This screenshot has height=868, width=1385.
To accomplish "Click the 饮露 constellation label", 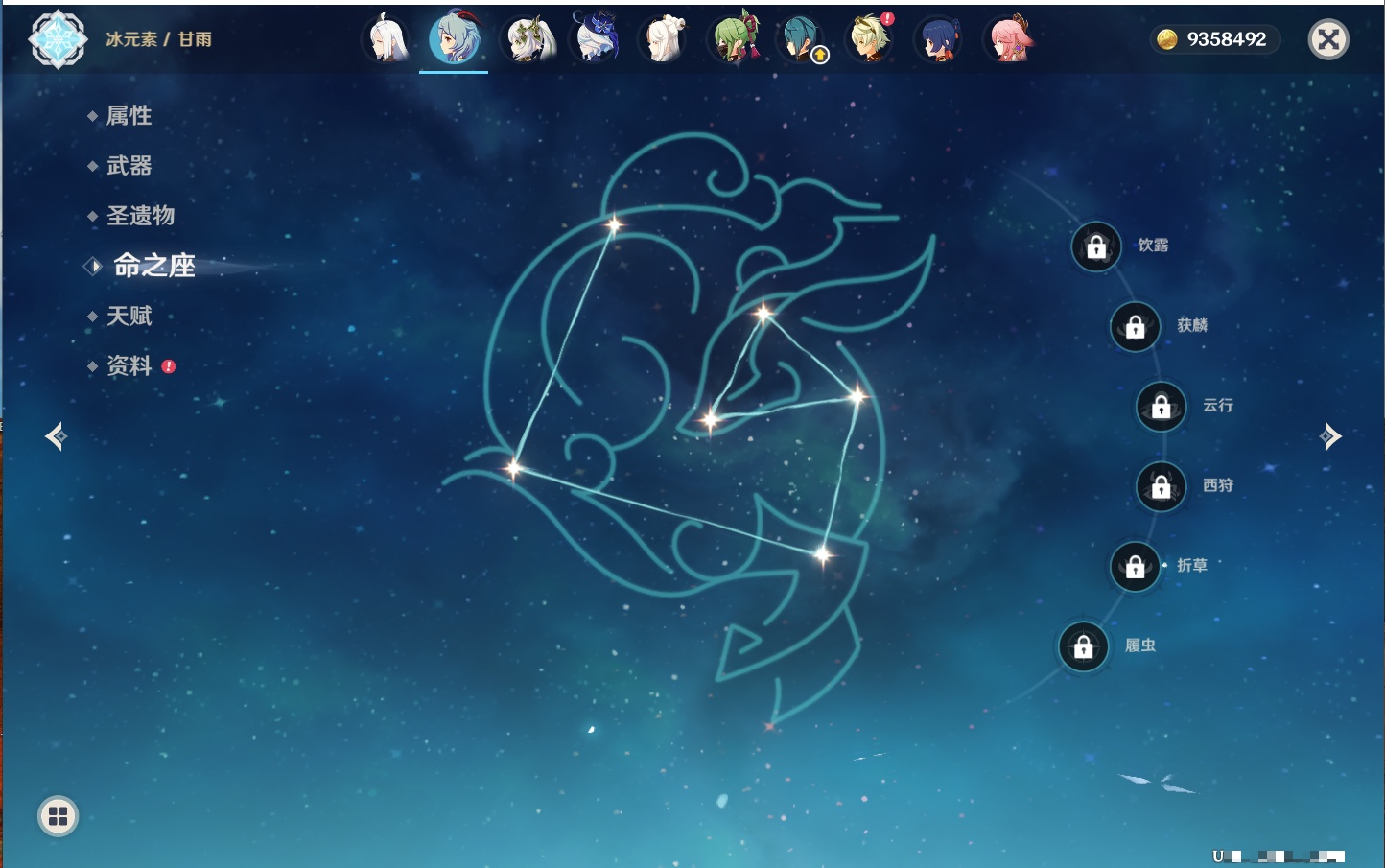I will point(1153,246).
